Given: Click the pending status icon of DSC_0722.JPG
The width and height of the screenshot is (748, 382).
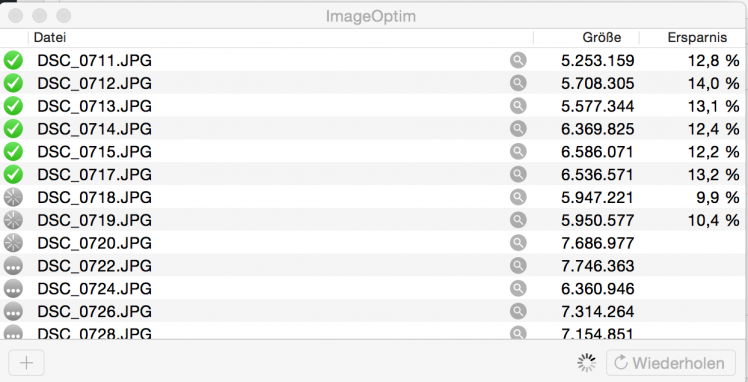Looking at the screenshot, I should 13,266.
